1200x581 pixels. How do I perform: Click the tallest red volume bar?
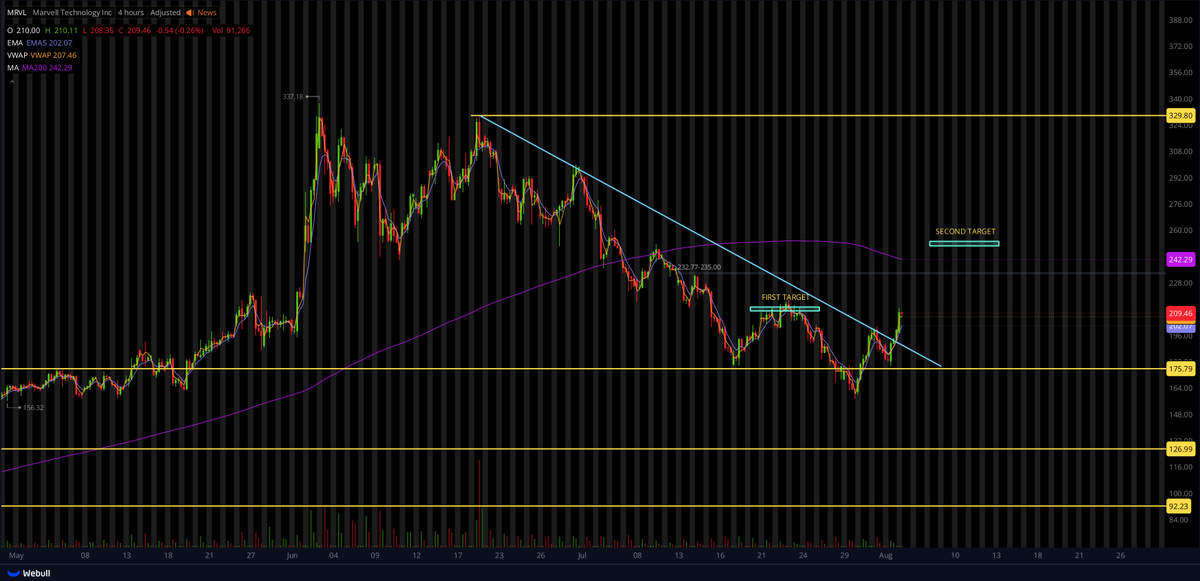(x=480, y=504)
